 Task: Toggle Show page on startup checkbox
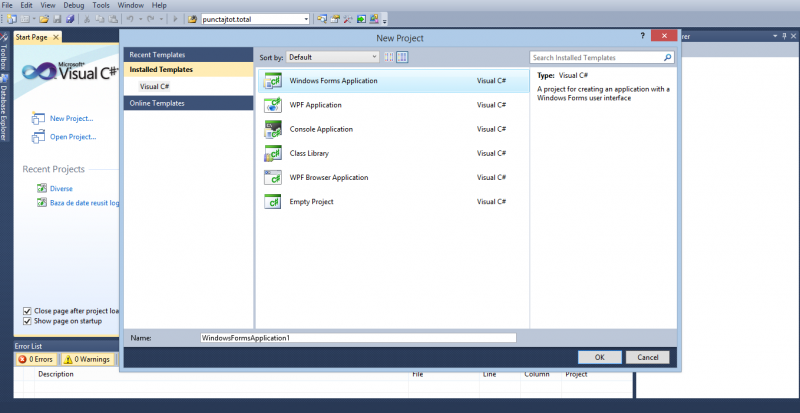pyautogui.click(x=27, y=321)
